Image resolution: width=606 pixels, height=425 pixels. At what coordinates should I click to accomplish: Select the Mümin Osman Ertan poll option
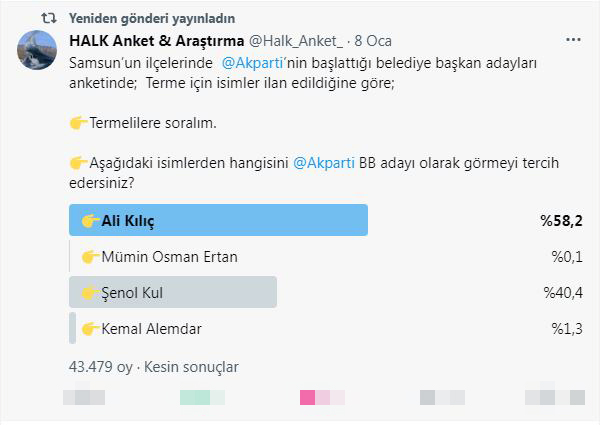click(326, 257)
